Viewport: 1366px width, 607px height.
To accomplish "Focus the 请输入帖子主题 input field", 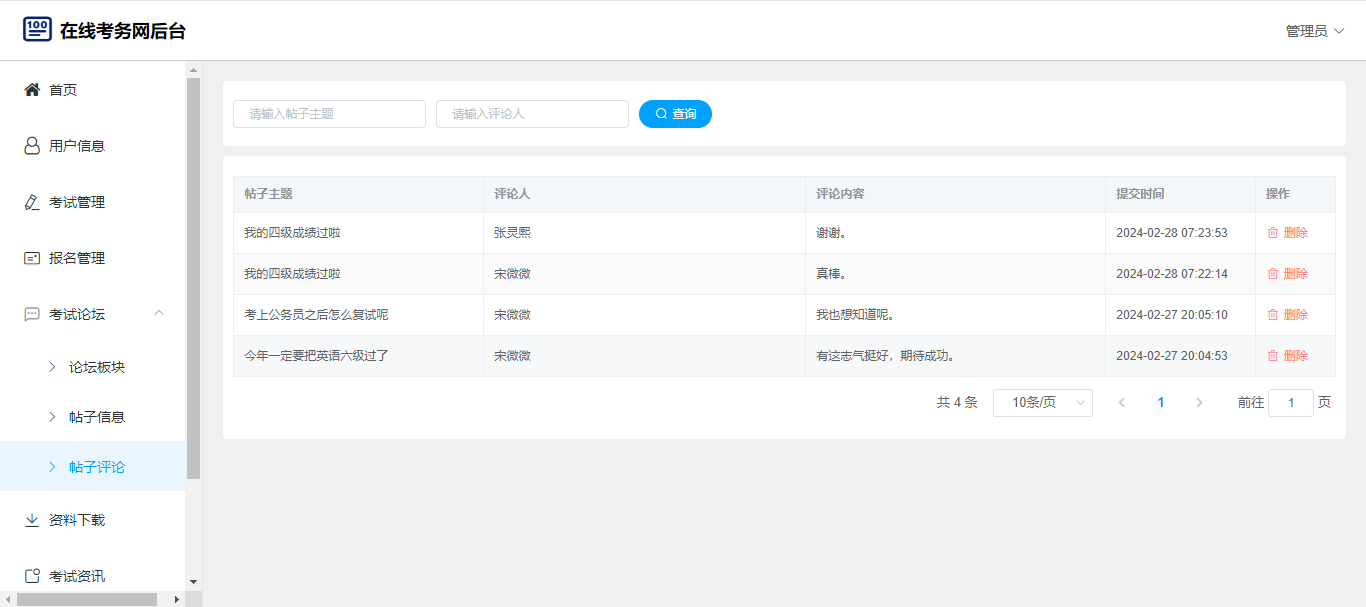I will 329,114.
